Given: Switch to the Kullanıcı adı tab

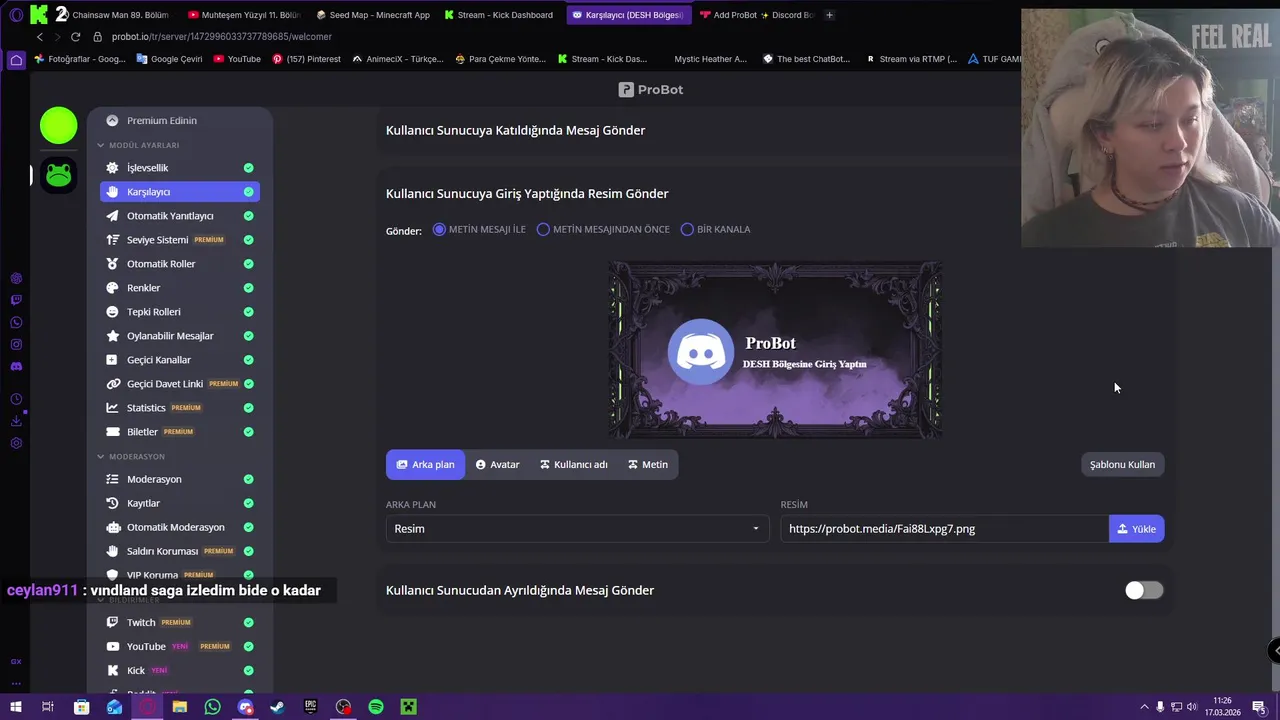Looking at the screenshot, I should [574, 464].
